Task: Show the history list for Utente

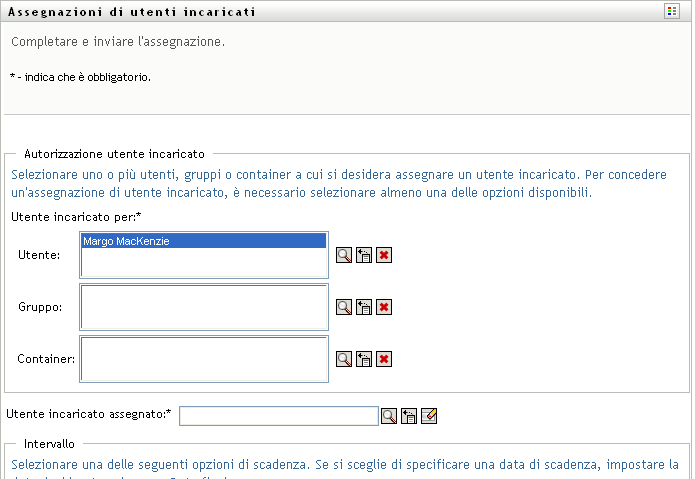Action: click(x=364, y=255)
